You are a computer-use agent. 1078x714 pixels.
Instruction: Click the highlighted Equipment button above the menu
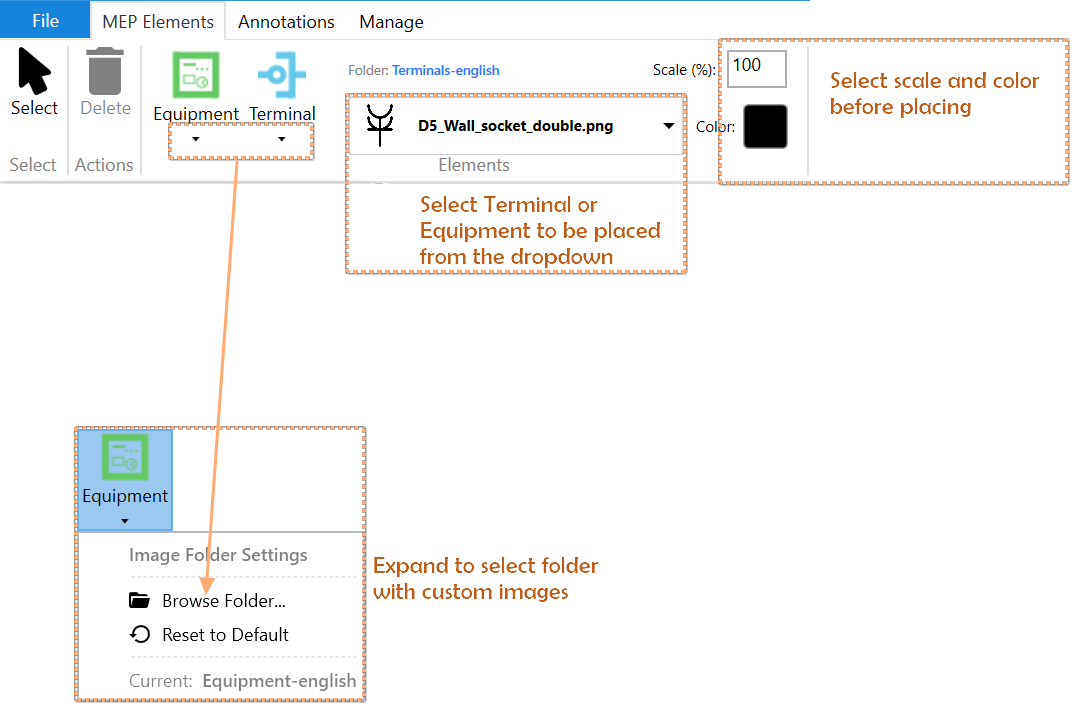coord(125,470)
